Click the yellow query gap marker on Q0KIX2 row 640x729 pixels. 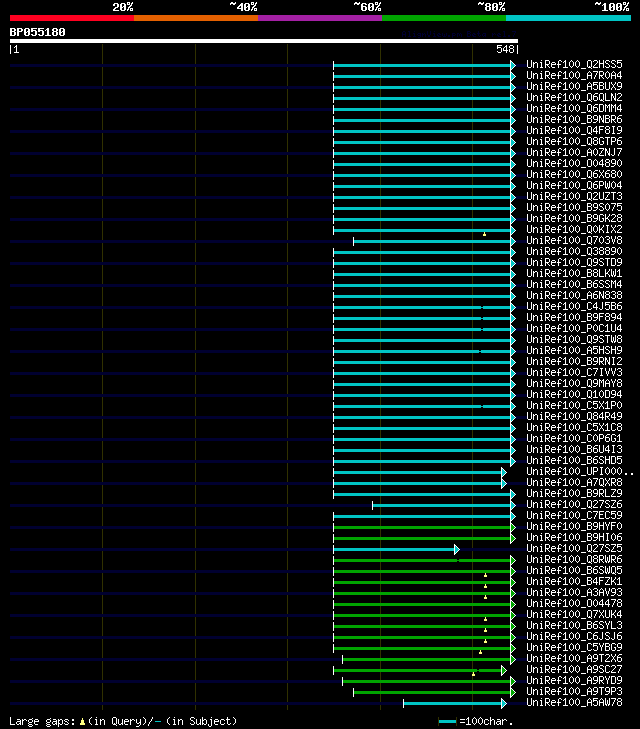coord(484,234)
